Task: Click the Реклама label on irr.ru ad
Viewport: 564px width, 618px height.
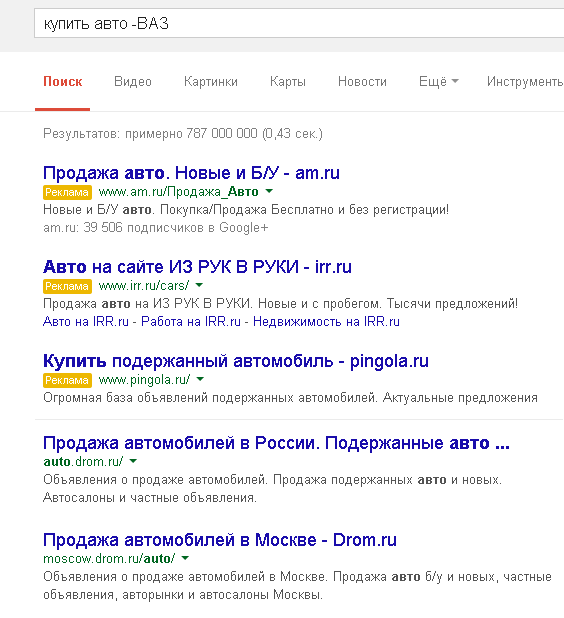Action: pyautogui.click(x=67, y=286)
